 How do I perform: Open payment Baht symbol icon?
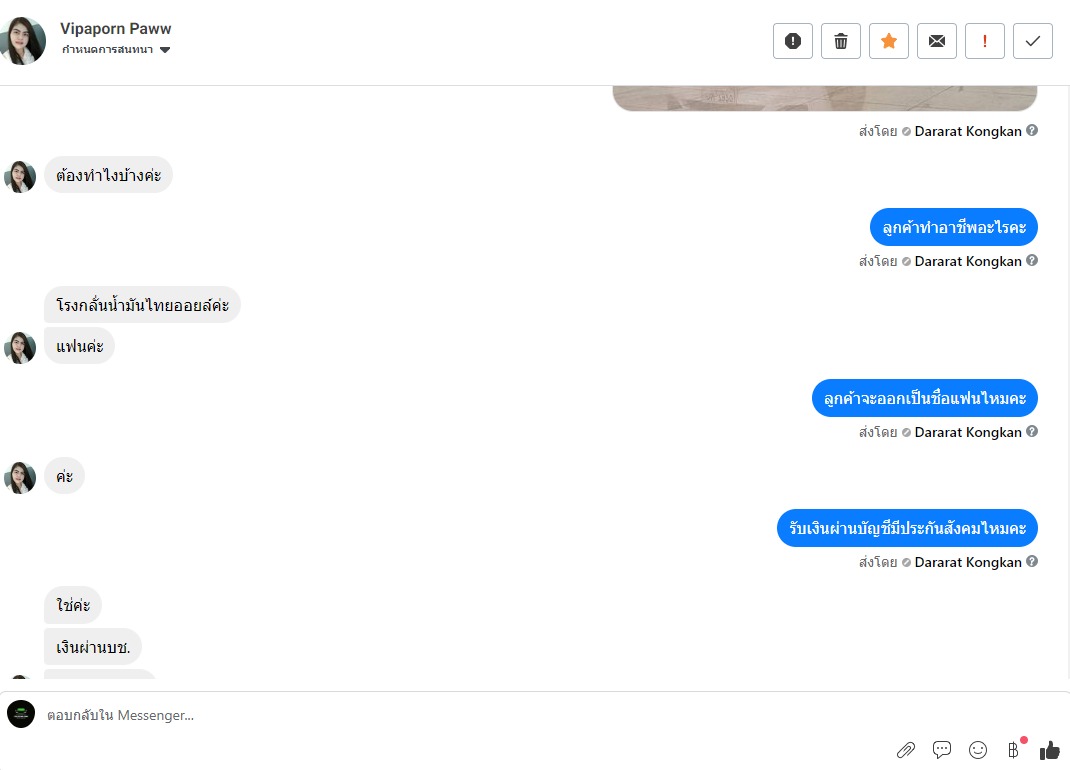click(1013, 750)
